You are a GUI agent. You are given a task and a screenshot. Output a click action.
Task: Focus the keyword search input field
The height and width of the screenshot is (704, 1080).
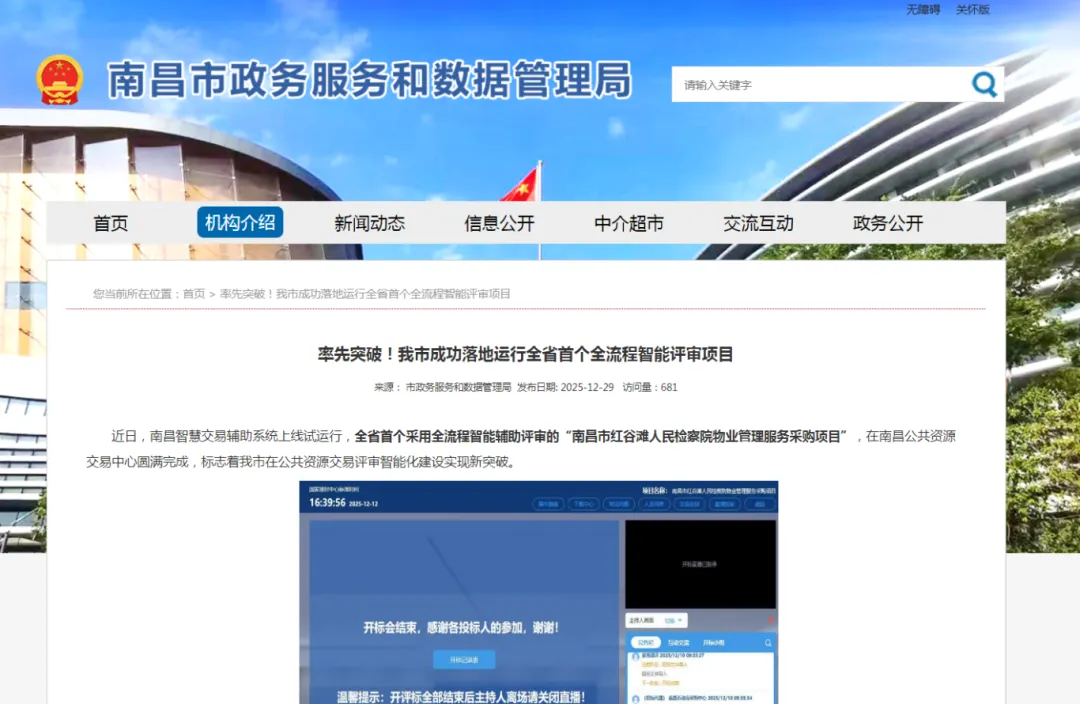click(820, 85)
